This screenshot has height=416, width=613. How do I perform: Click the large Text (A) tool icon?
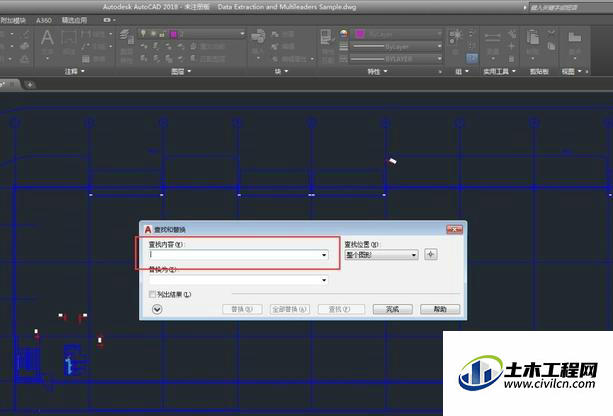coord(47,38)
